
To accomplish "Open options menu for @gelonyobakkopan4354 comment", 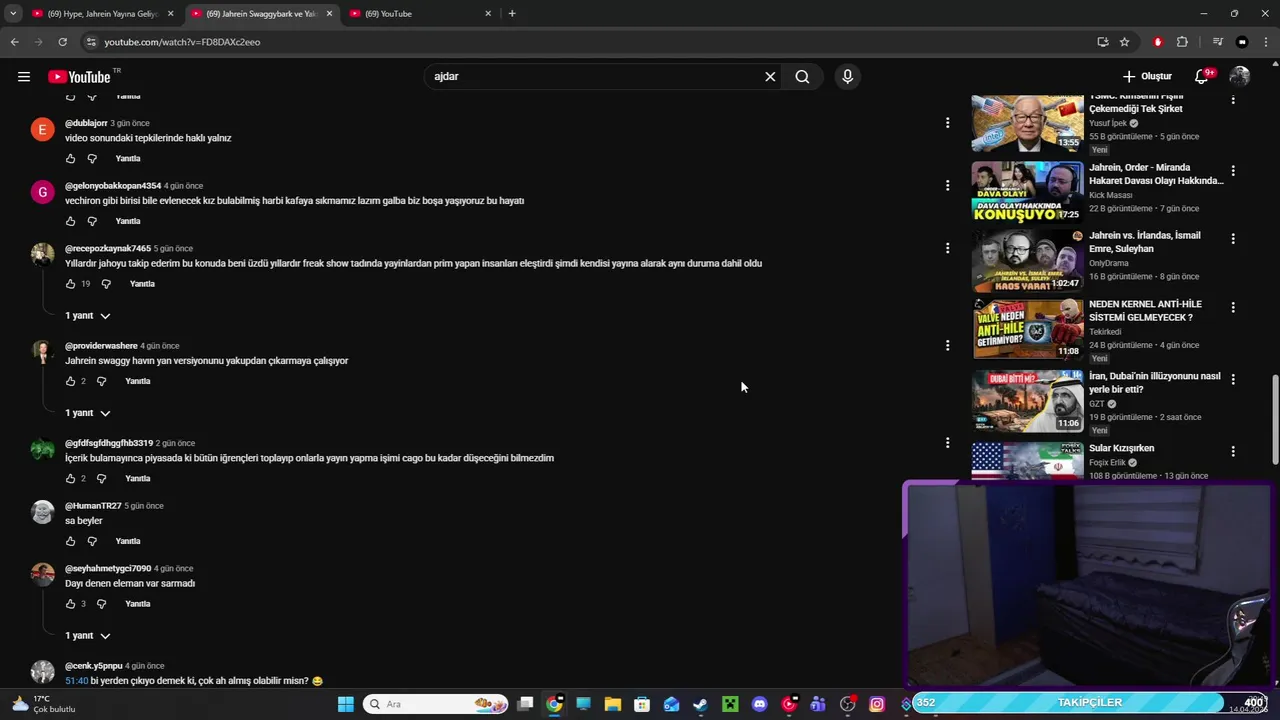I will tap(947, 185).
